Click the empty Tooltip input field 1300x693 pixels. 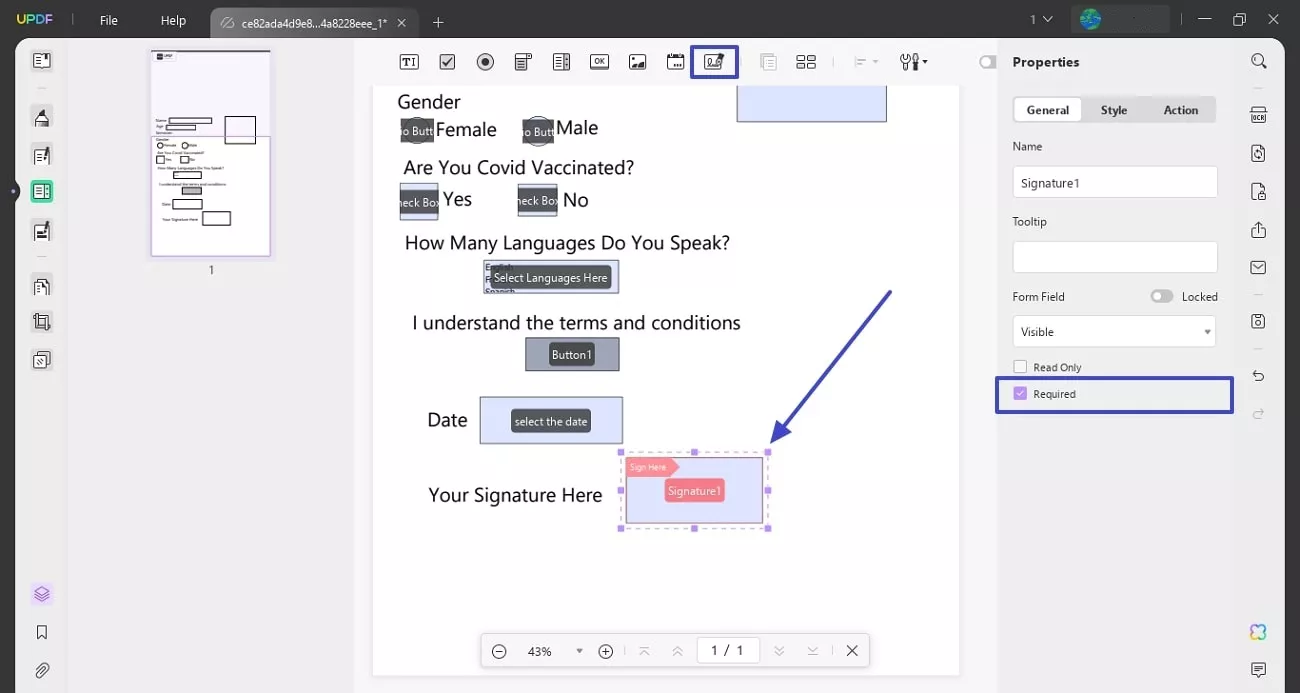1114,257
